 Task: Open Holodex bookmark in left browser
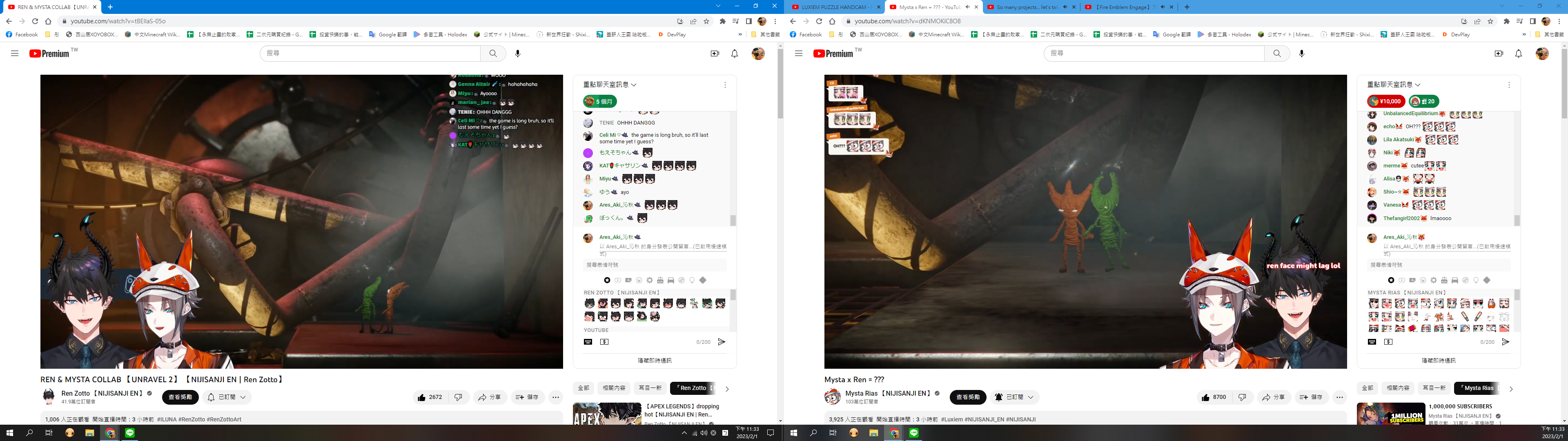click(440, 35)
